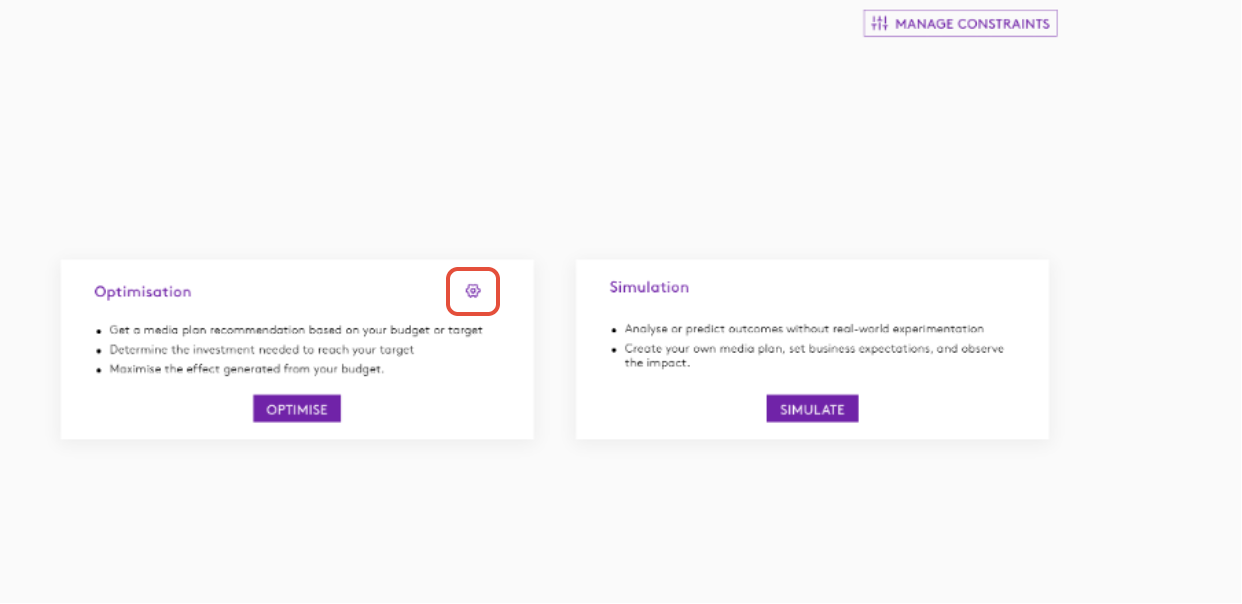Click the words 'the impact.' in Simulation card
The width and height of the screenshot is (1242, 604).
pos(657,363)
